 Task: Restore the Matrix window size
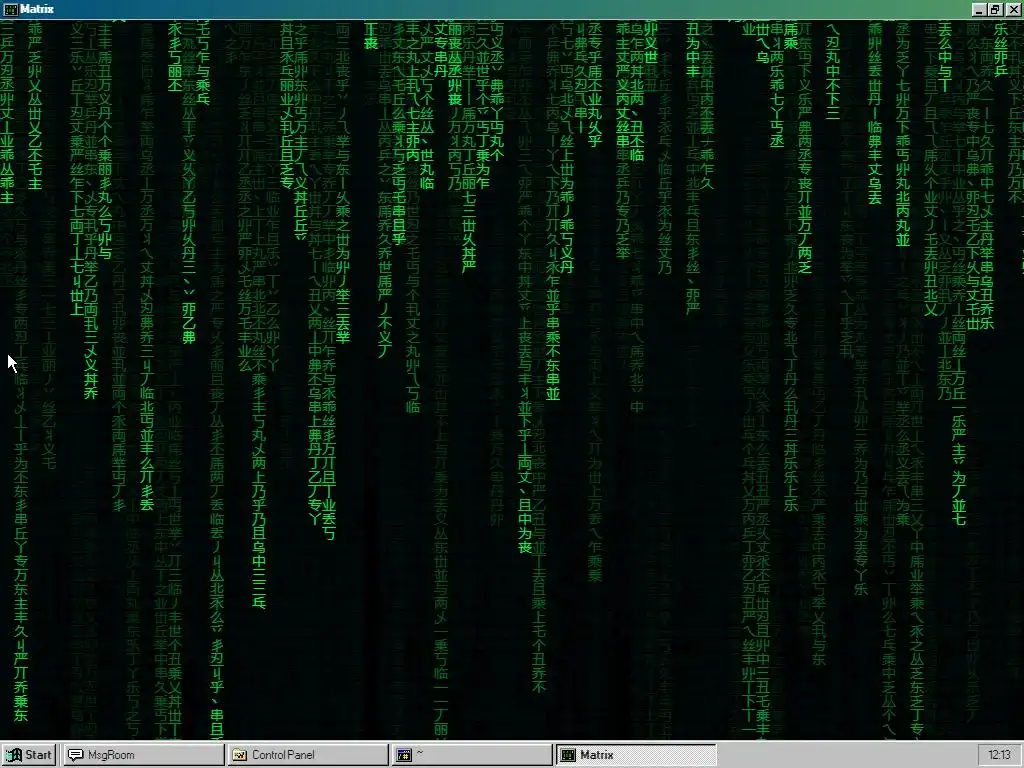[x=995, y=9]
